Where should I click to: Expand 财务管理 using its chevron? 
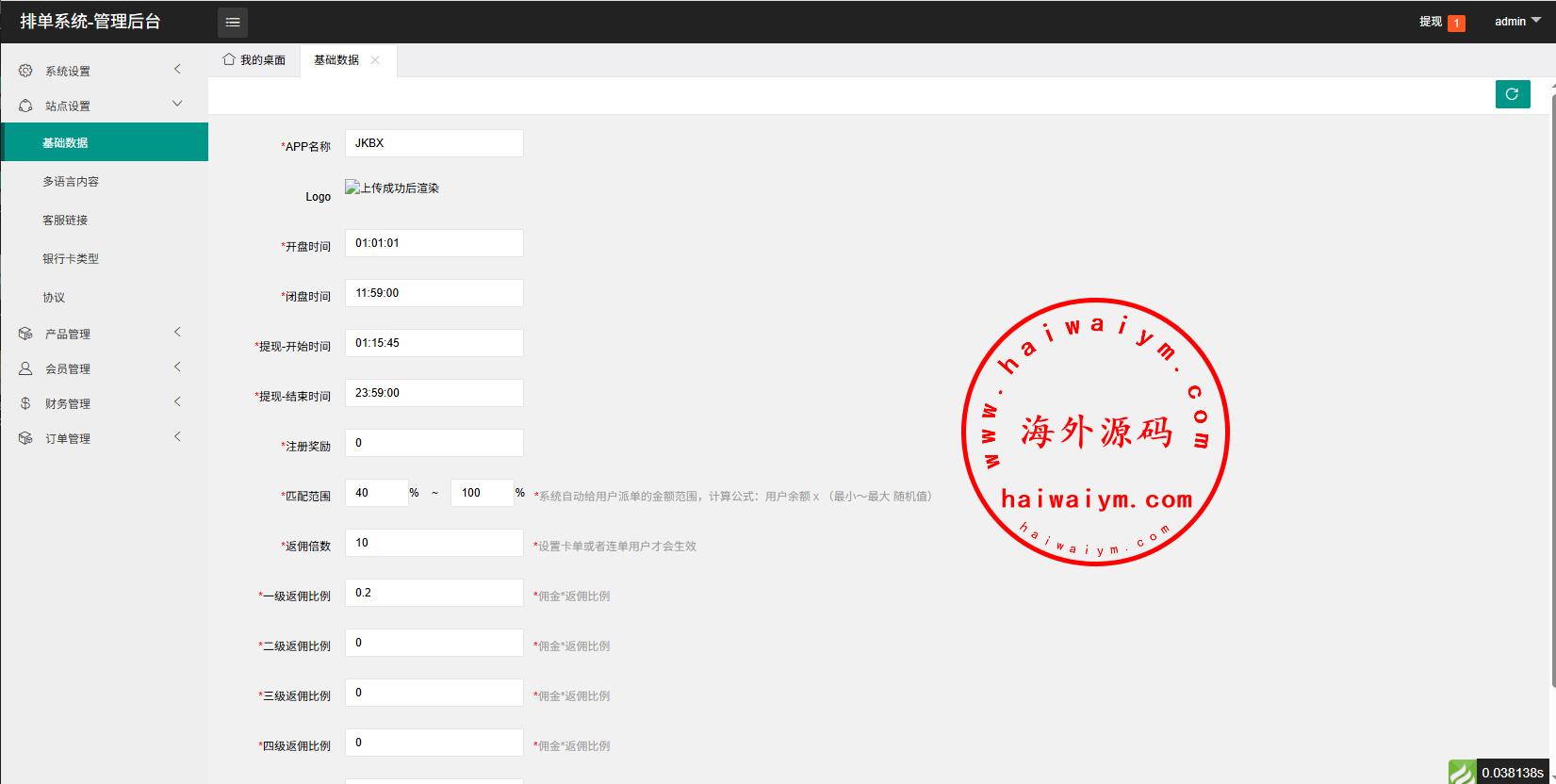tap(177, 402)
